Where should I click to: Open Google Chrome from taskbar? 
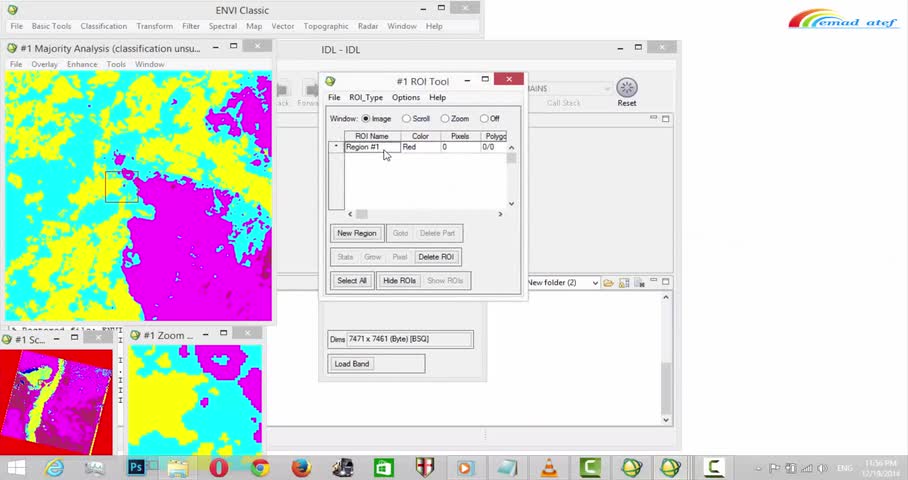coord(260,467)
